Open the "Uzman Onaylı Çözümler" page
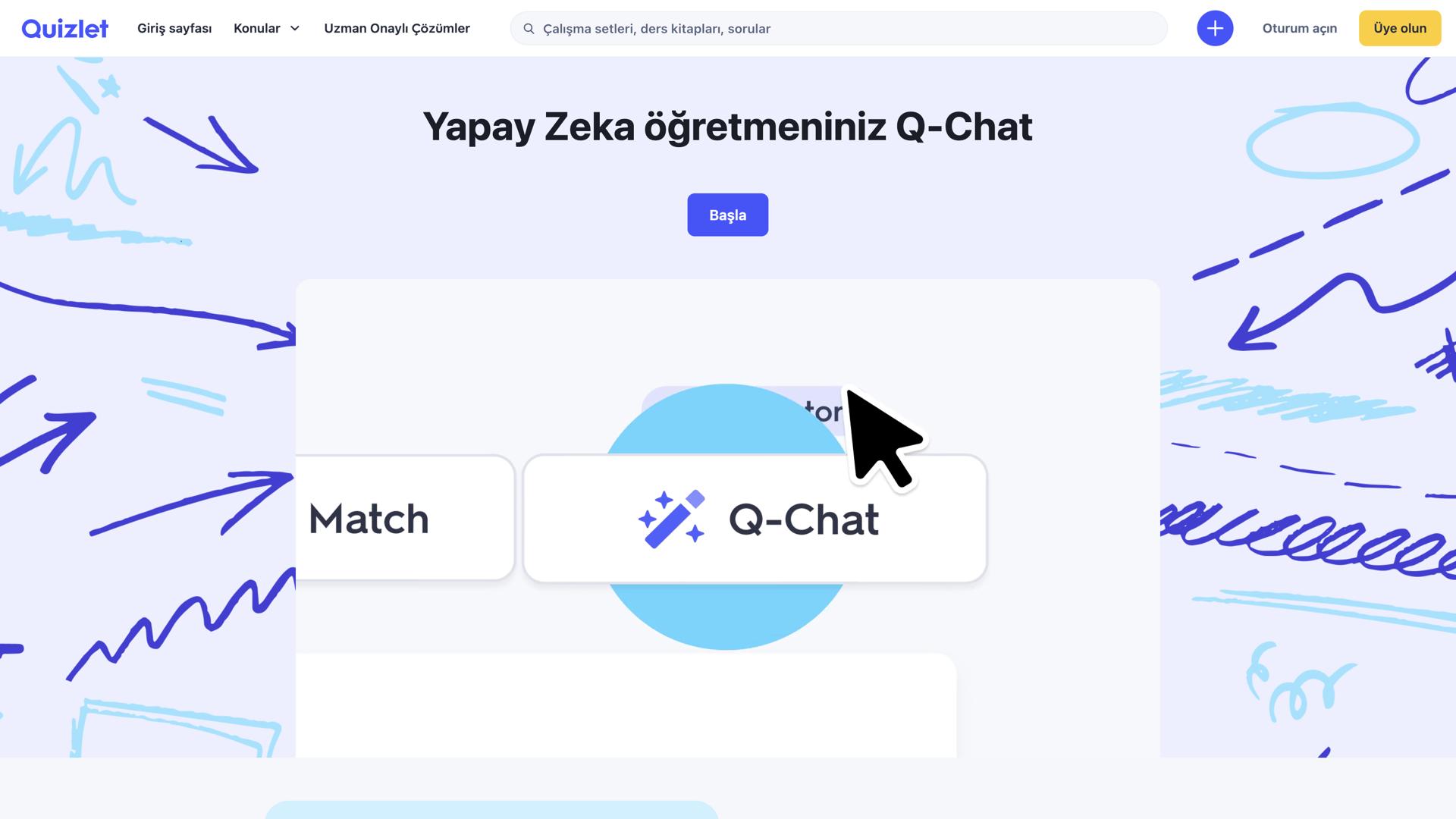1456x819 pixels. tap(397, 28)
